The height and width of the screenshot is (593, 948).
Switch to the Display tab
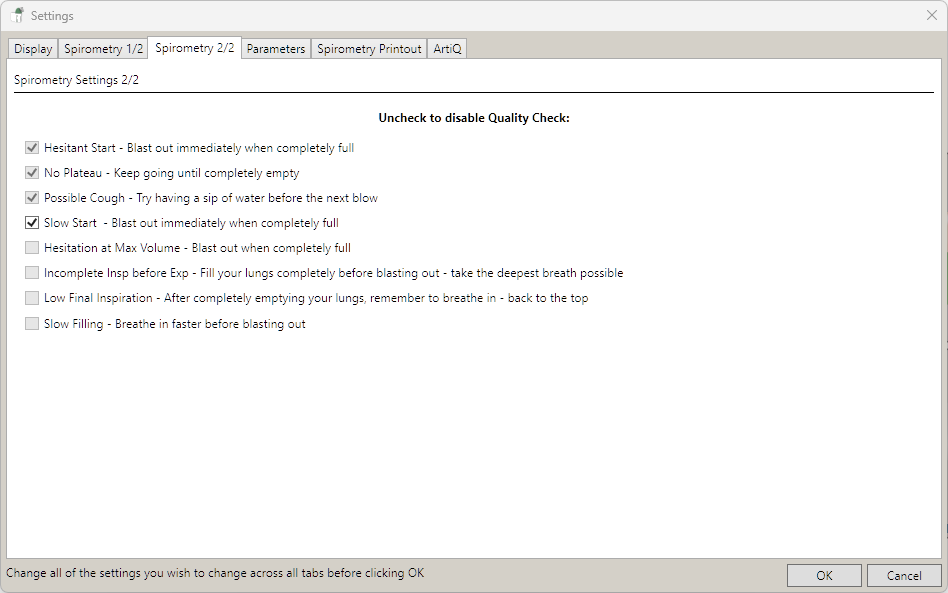point(33,49)
